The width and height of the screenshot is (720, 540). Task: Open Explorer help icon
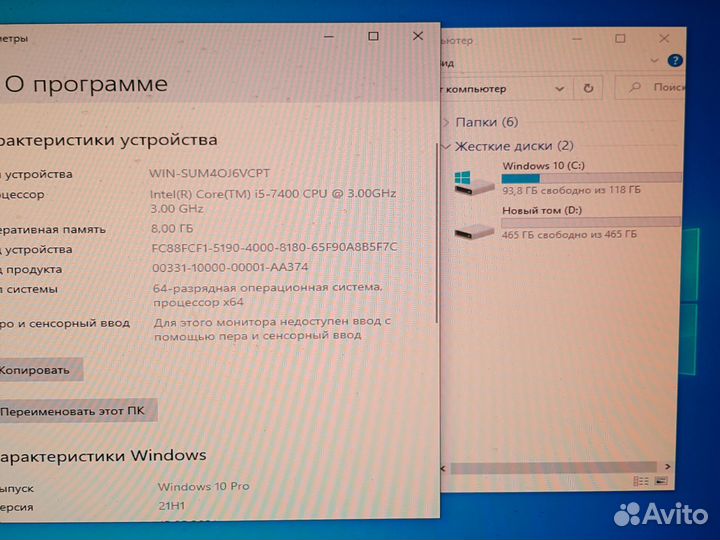675,61
